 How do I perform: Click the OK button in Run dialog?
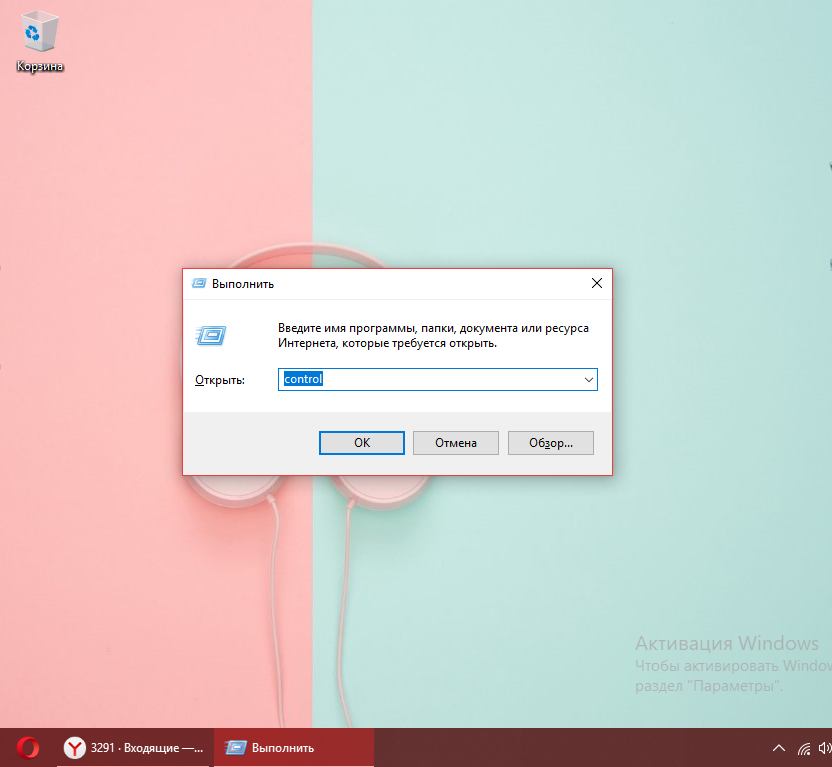[x=361, y=443]
